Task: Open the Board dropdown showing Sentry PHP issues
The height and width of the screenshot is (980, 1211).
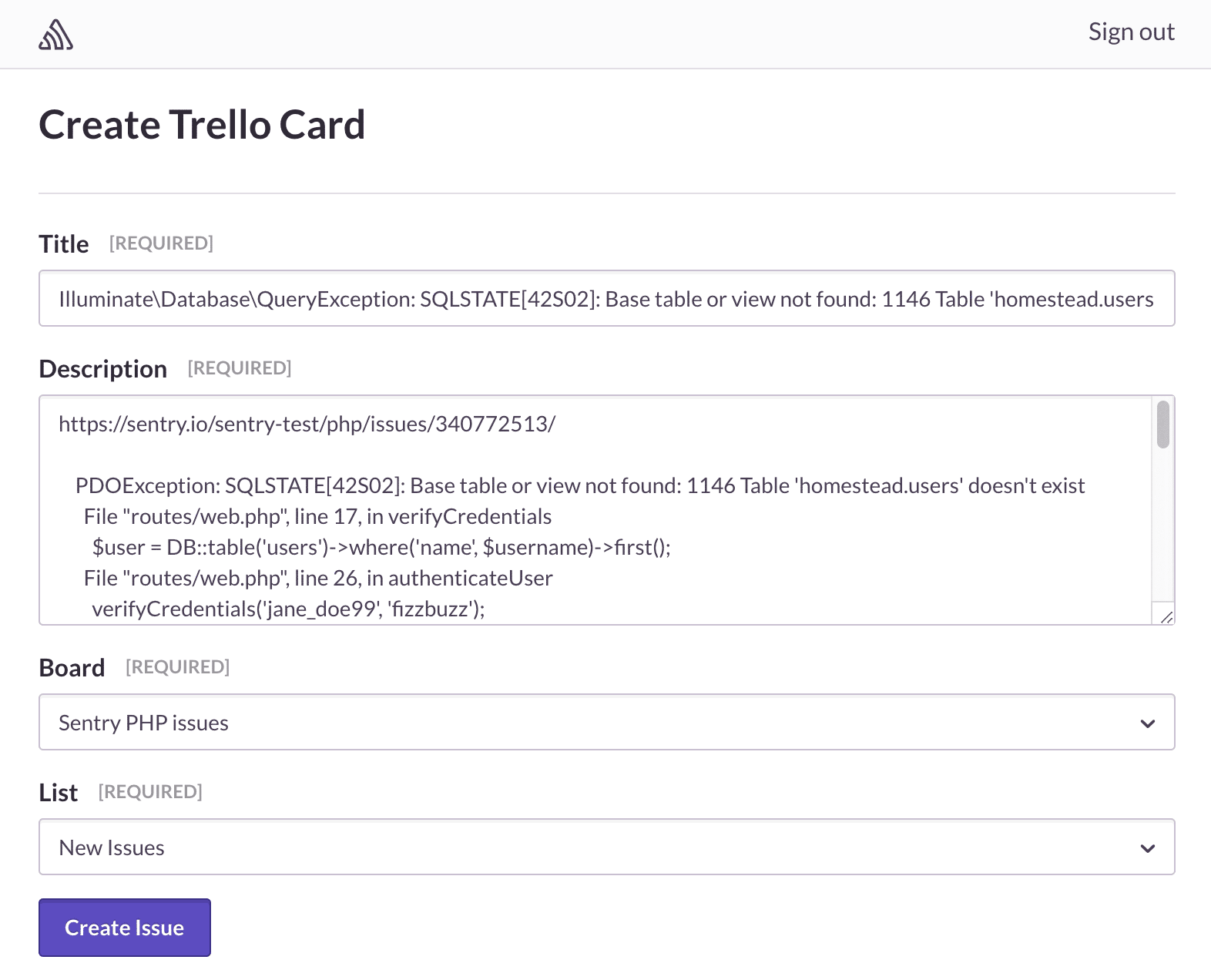Action: pyautogui.click(x=606, y=723)
